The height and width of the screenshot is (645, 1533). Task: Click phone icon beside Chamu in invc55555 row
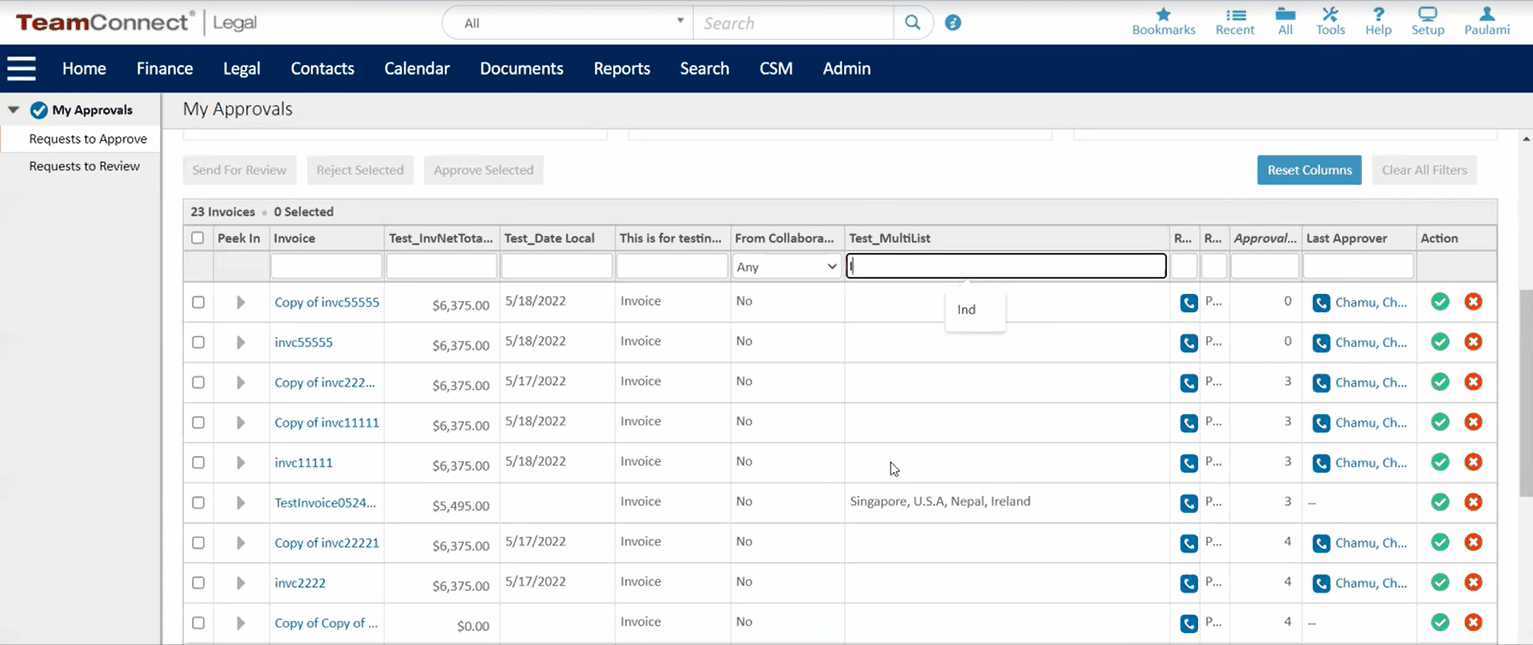(1321, 343)
